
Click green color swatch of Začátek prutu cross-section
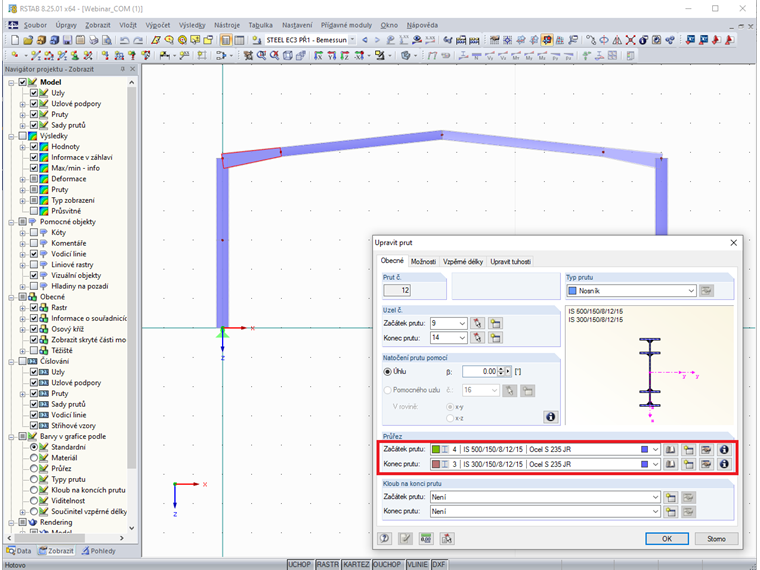coord(436,450)
